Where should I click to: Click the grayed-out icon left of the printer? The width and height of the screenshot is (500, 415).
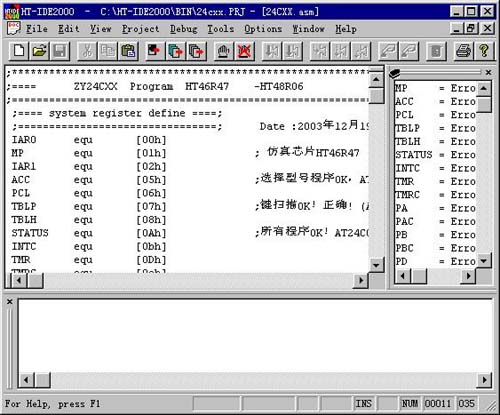click(x=436, y=51)
